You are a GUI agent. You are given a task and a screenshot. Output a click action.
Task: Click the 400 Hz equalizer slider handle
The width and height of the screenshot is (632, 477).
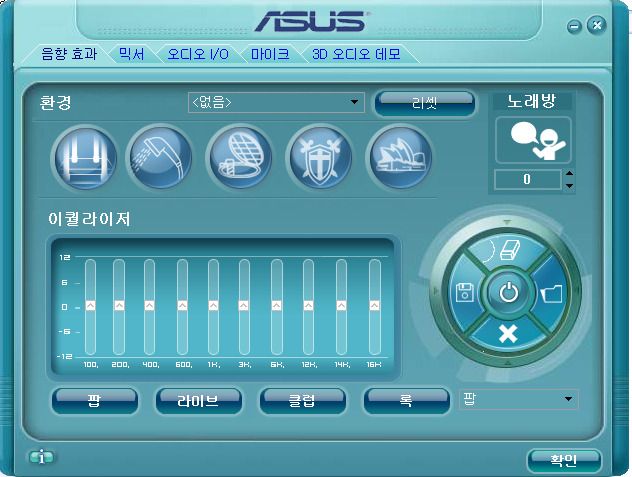(x=150, y=305)
